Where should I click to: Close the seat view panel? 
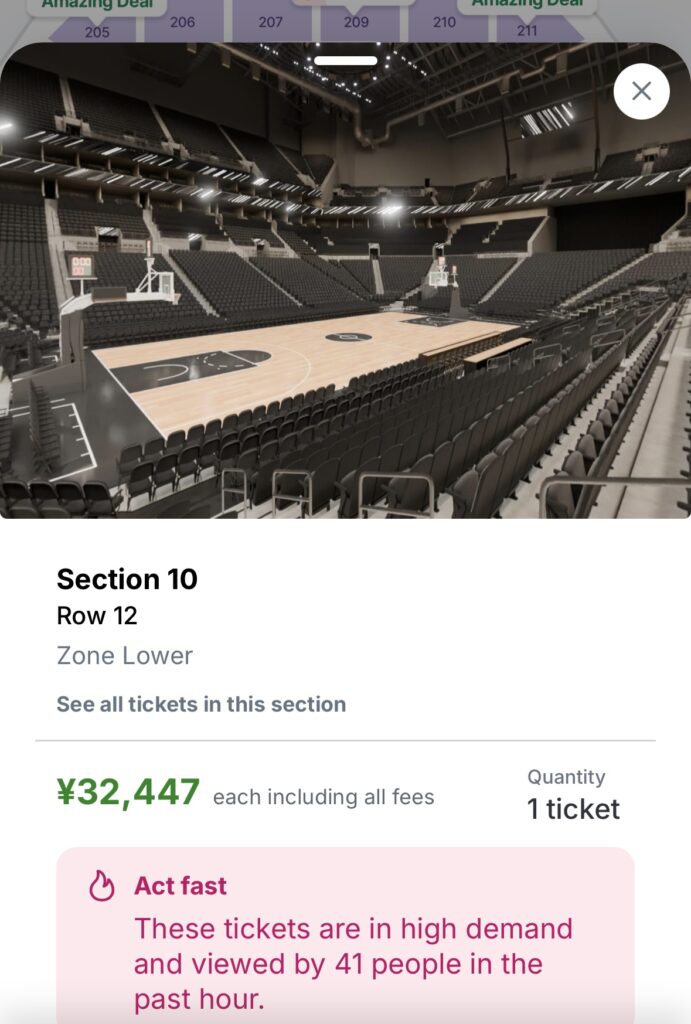[641, 91]
